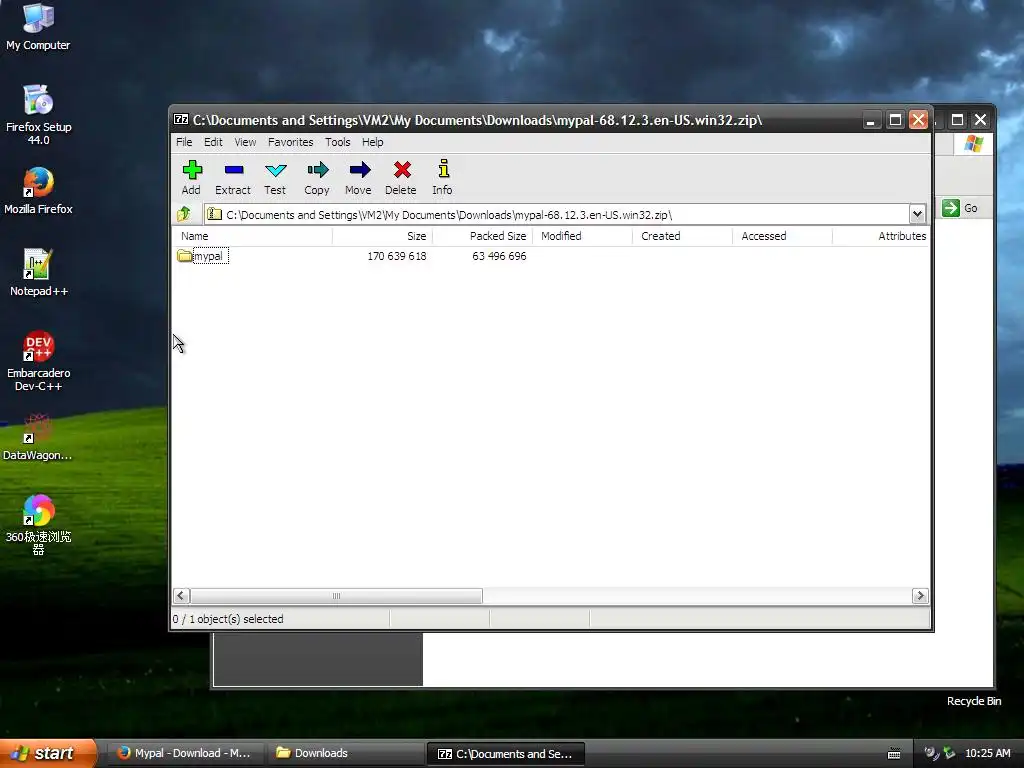Screen dimensions: 1024x768
Task: Run the Test archive tool
Action: click(275, 177)
